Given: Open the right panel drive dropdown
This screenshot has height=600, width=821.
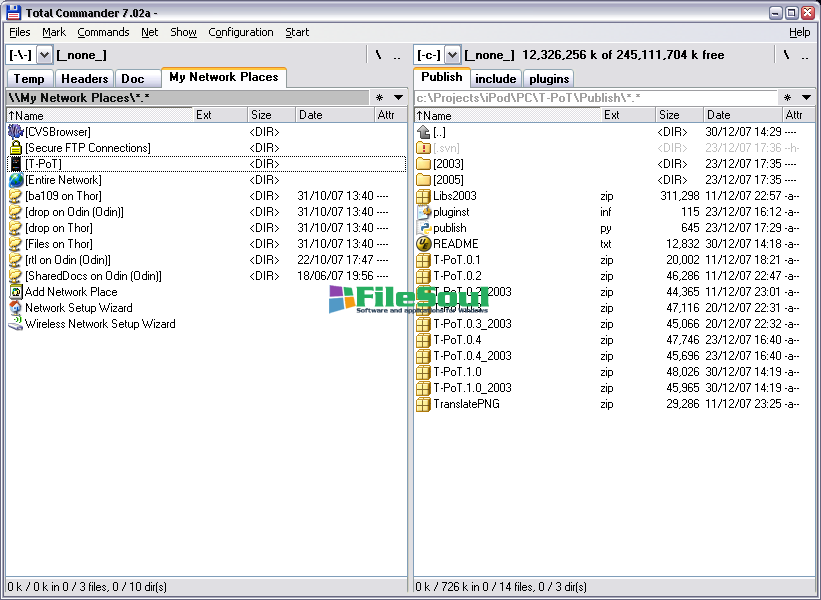Looking at the screenshot, I should 452,55.
